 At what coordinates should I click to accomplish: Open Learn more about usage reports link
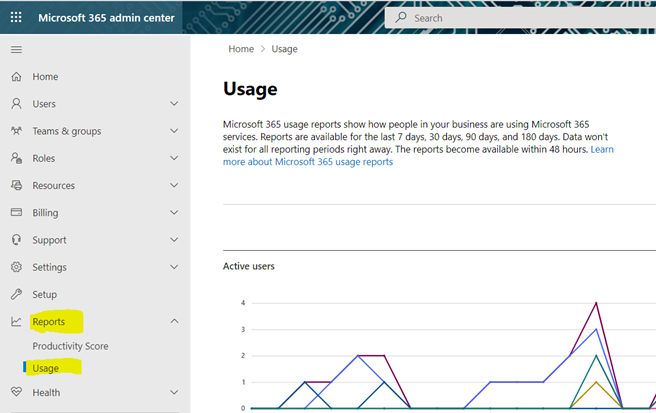(x=418, y=155)
